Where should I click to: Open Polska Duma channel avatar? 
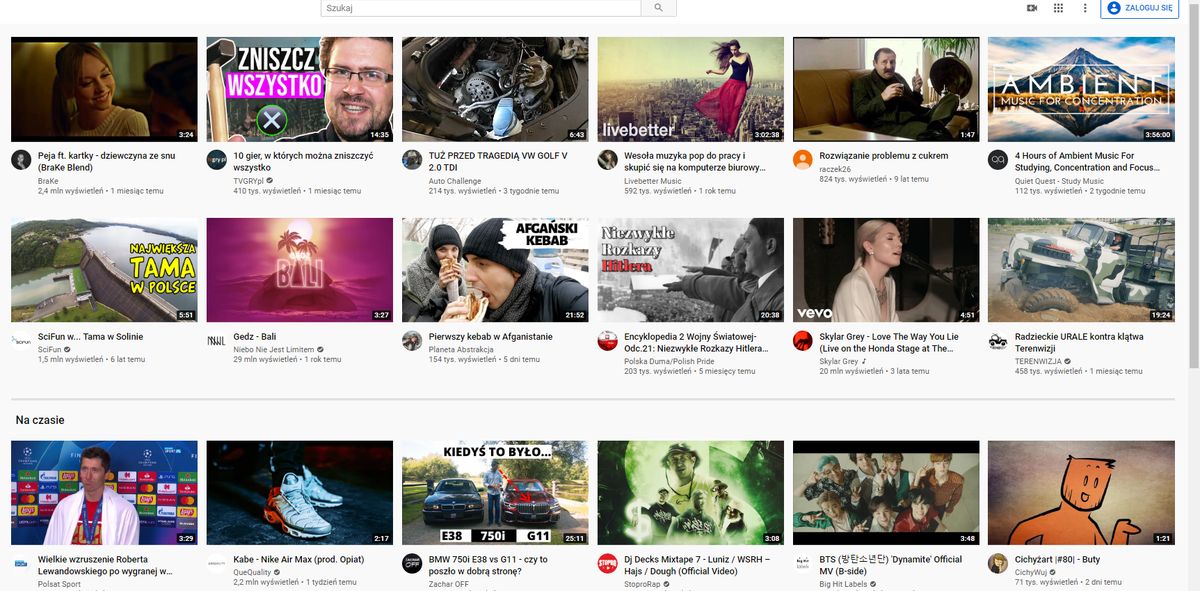[607, 341]
